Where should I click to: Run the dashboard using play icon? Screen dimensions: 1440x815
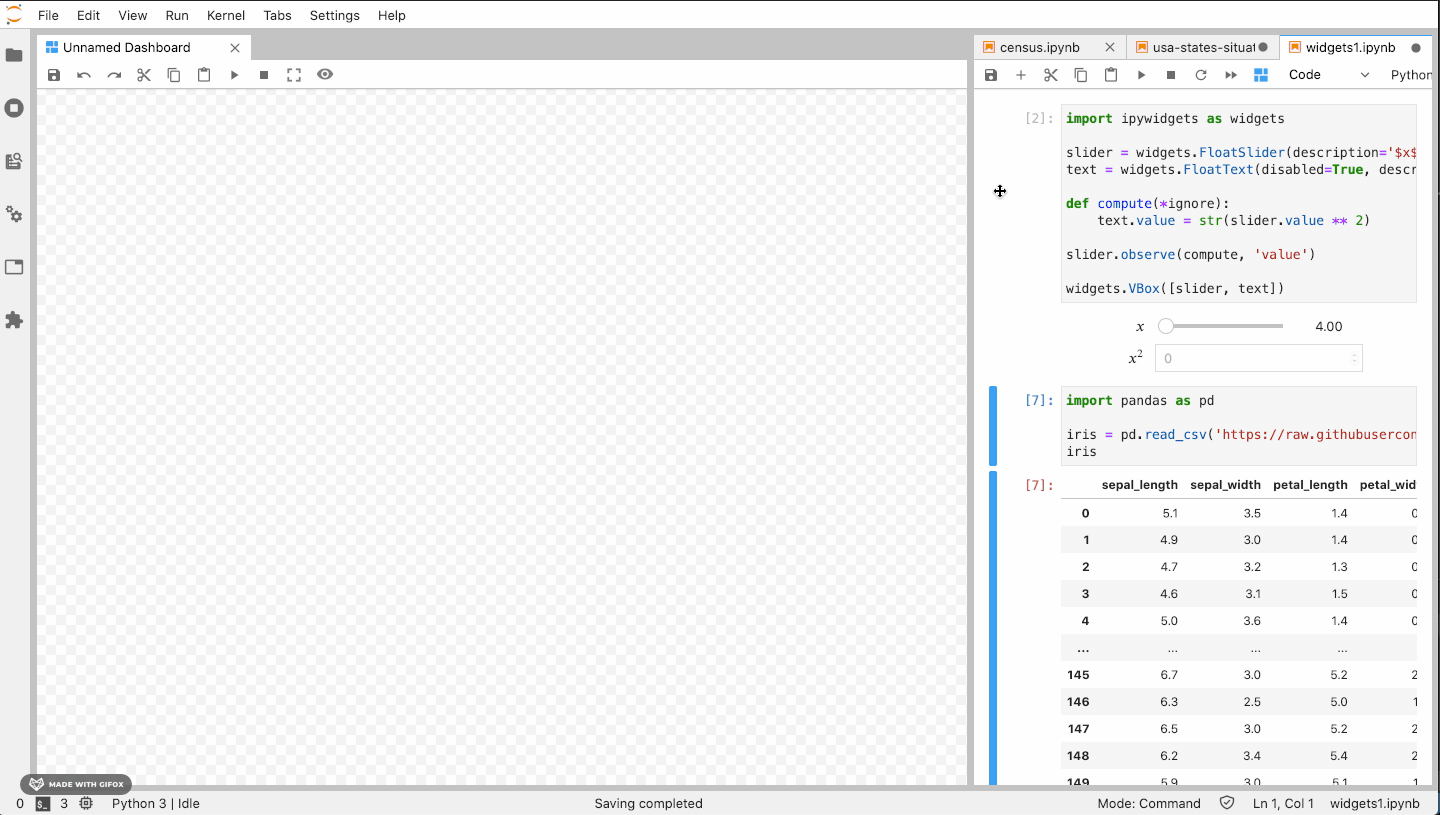(234, 75)
